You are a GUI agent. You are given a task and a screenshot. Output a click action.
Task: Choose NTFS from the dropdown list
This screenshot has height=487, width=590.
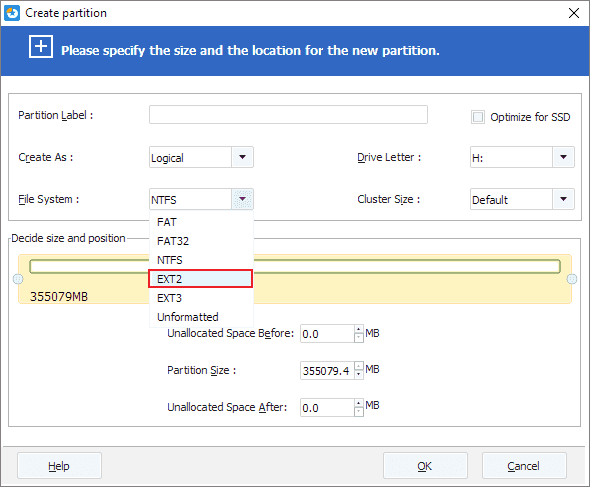(201, 260)
